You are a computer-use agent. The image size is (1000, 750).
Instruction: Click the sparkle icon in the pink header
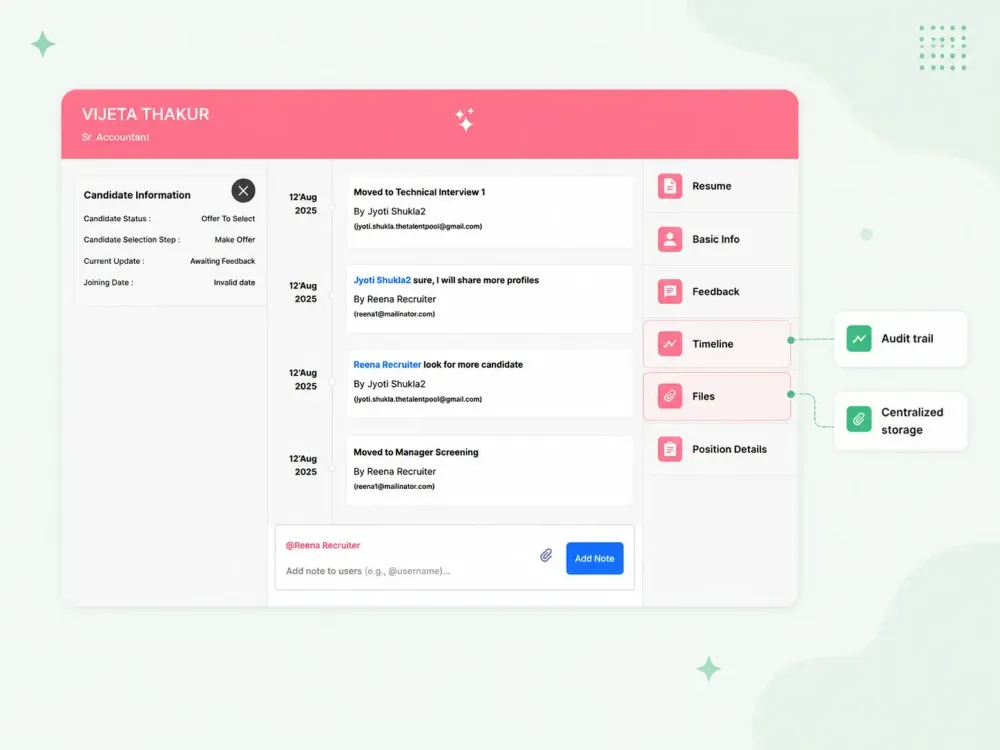(x=465, y=119)
